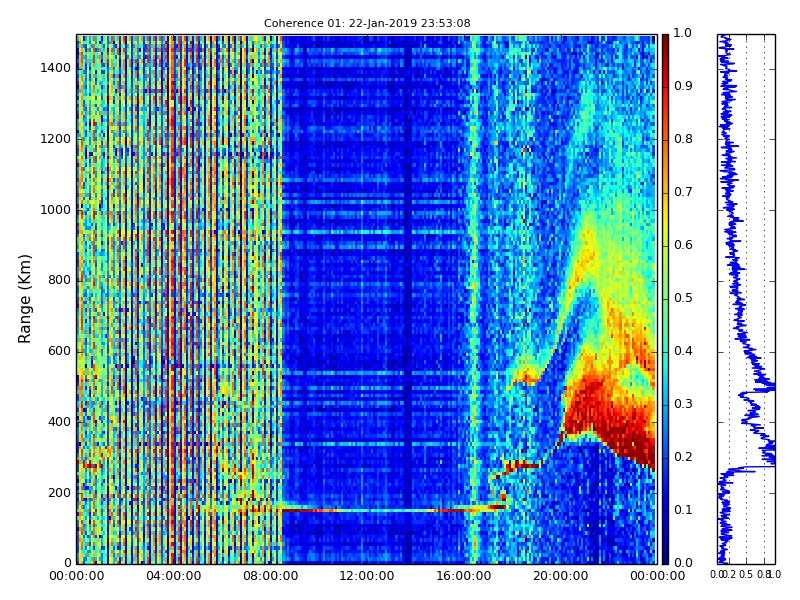The width and height of the screenshot is (800, 600).
Task: Click the 20:00:00 time axis label
Action: click(561, 576)
